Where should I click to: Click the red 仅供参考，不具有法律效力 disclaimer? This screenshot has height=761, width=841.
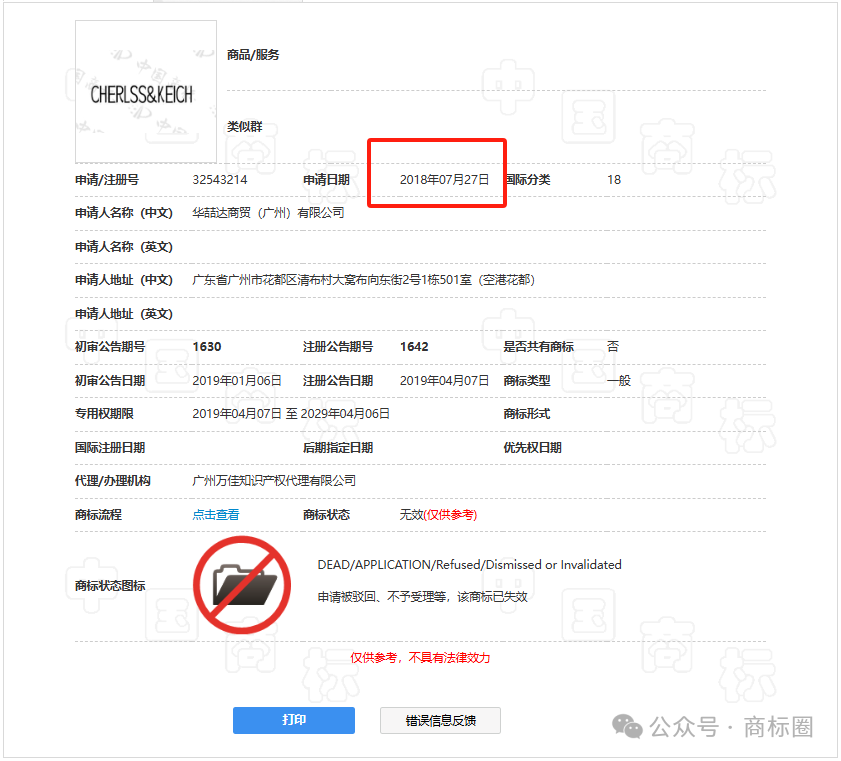tap(420, 657)
